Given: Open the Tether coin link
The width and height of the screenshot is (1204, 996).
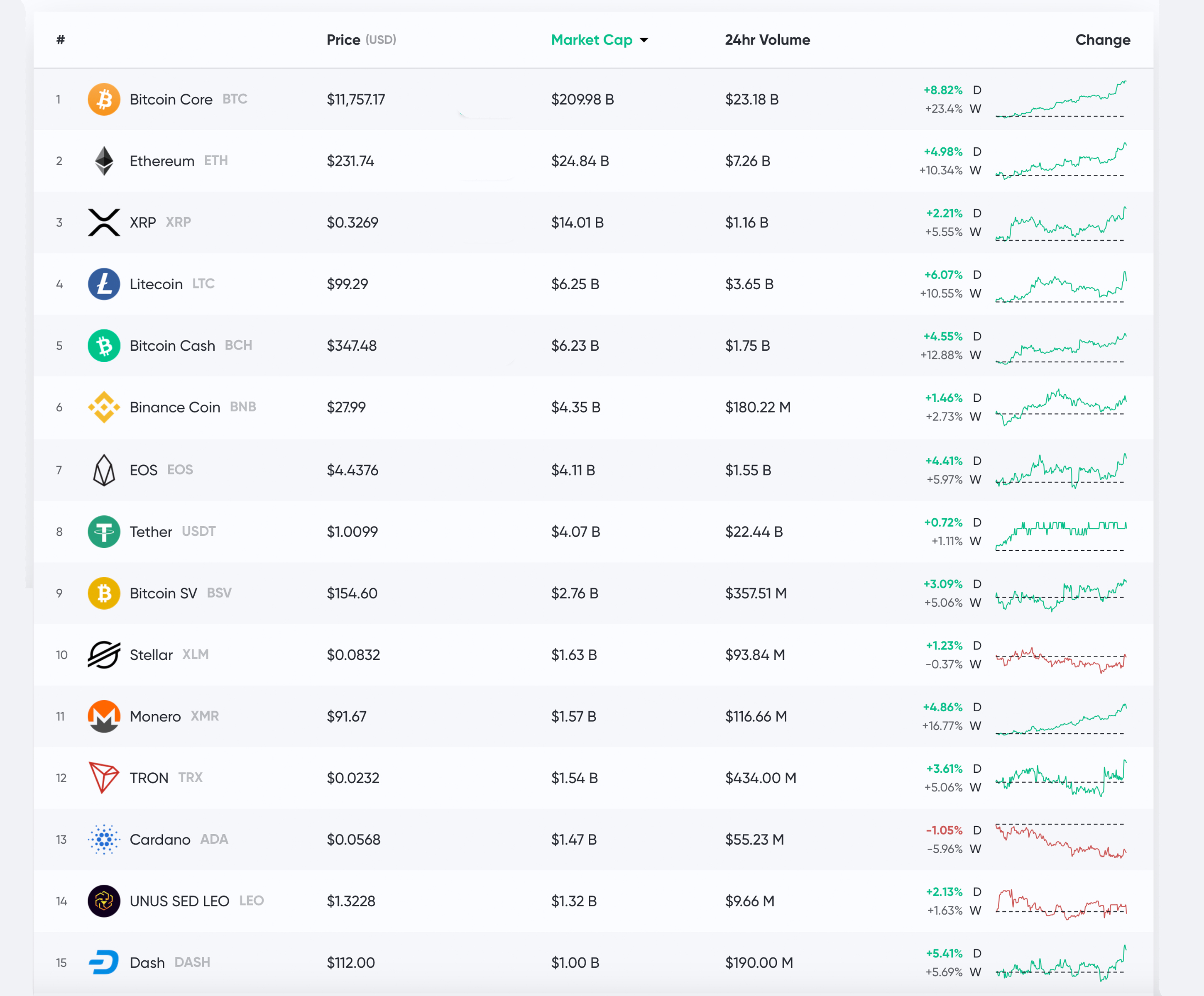Looking at the screenshot, I should 151,532.
